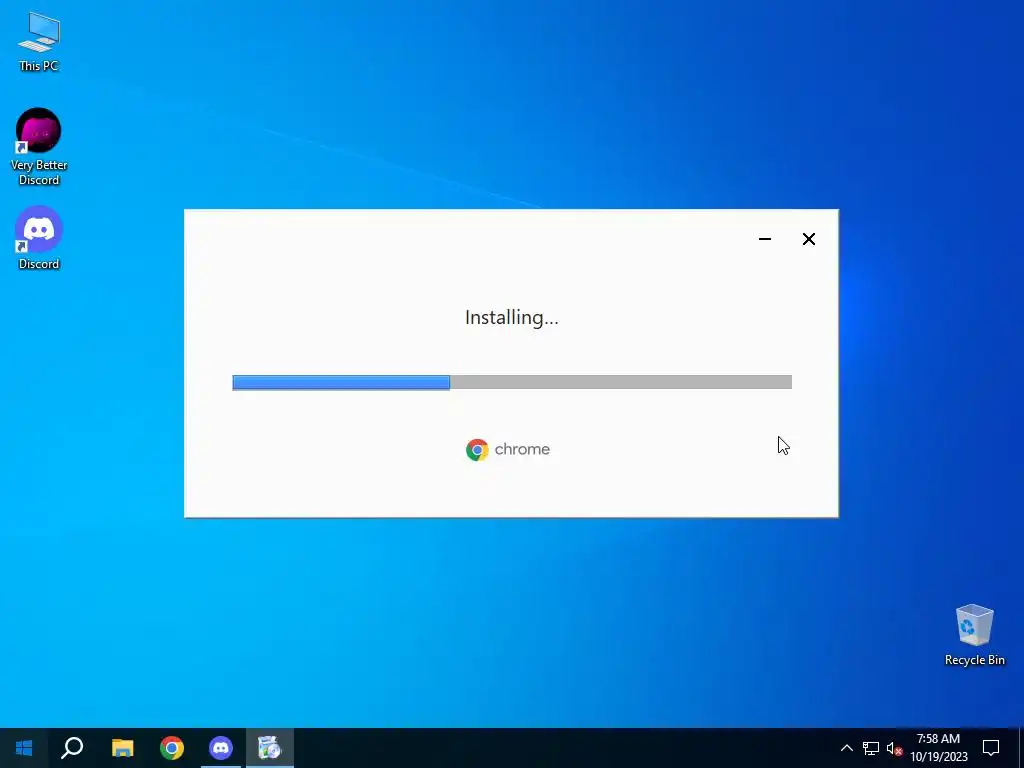Click the Chrome logo in the installer

tap(477, 449)
